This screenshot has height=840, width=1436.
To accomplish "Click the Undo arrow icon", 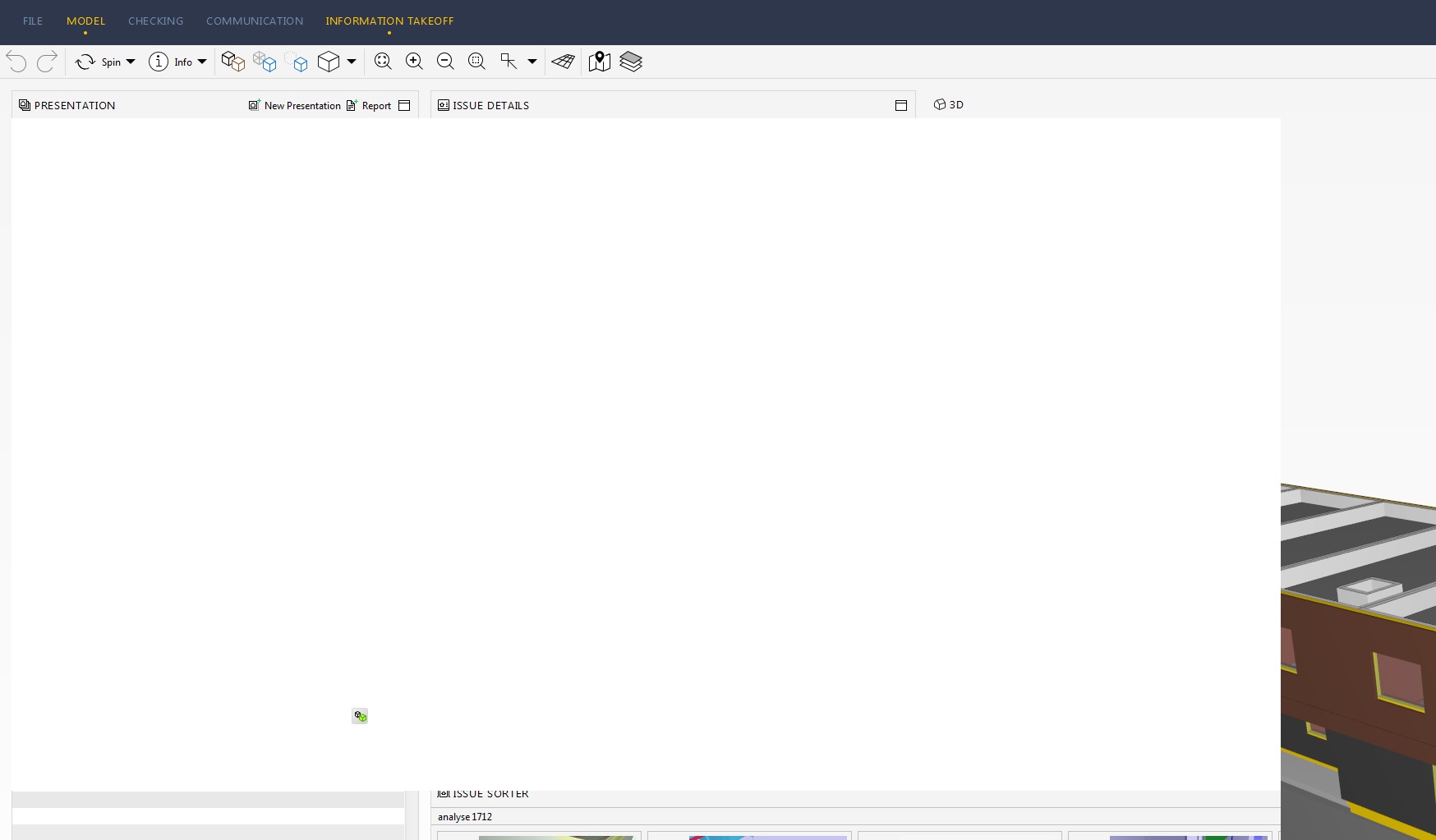I will (16, 62).
